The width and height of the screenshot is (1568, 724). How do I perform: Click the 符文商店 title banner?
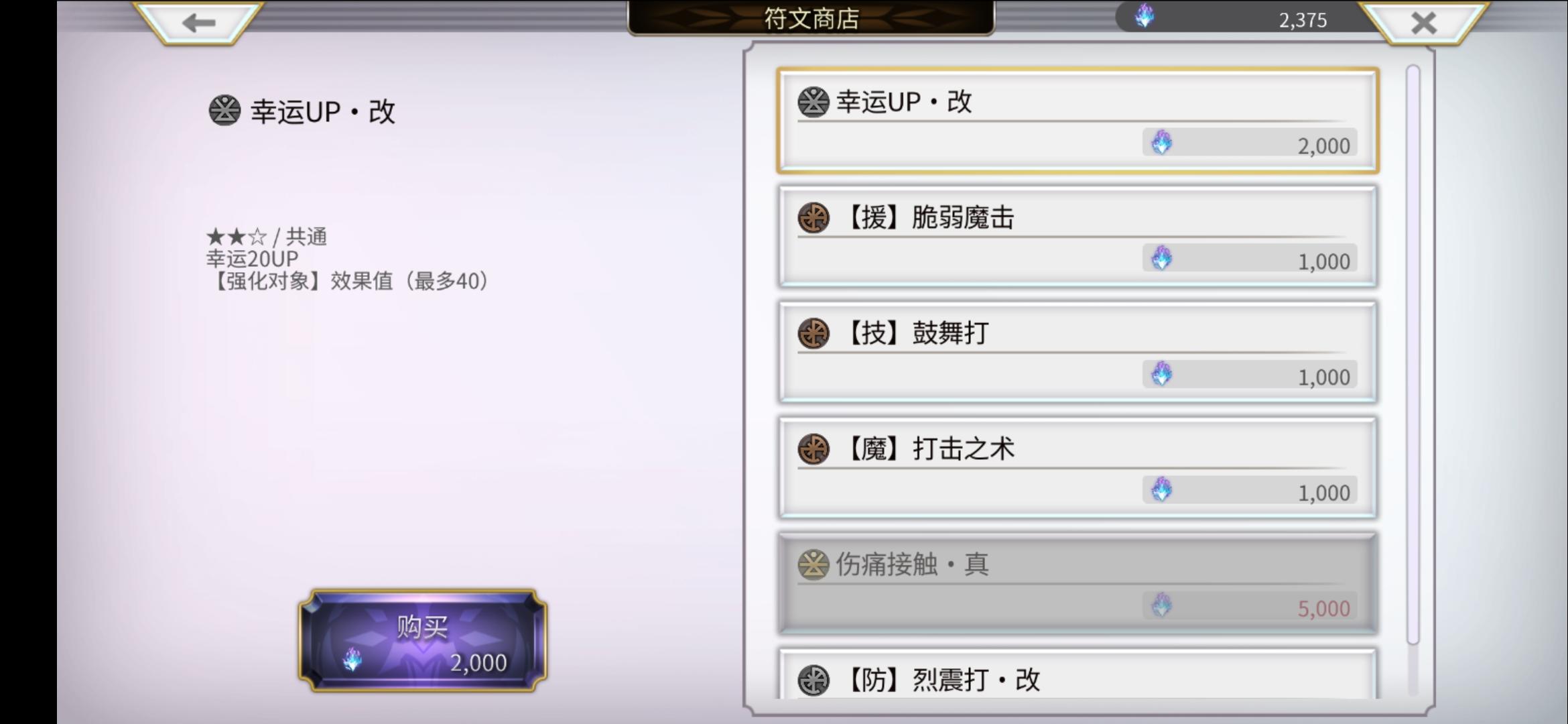pyautogui.click(x=811, y=18)
